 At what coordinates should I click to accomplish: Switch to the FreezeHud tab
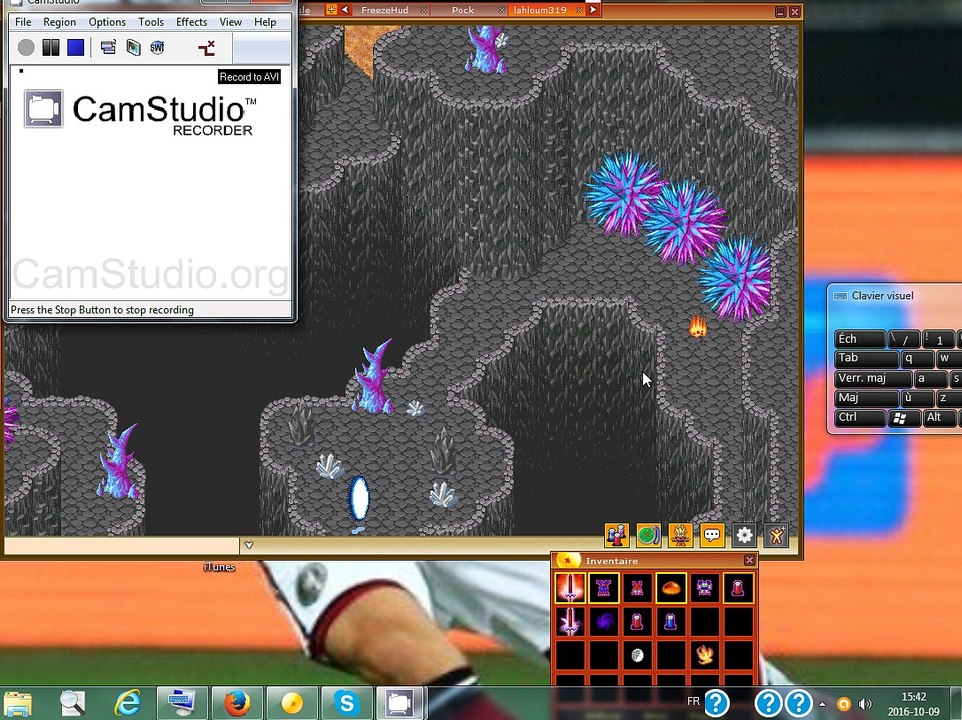(x=385, y=10)
